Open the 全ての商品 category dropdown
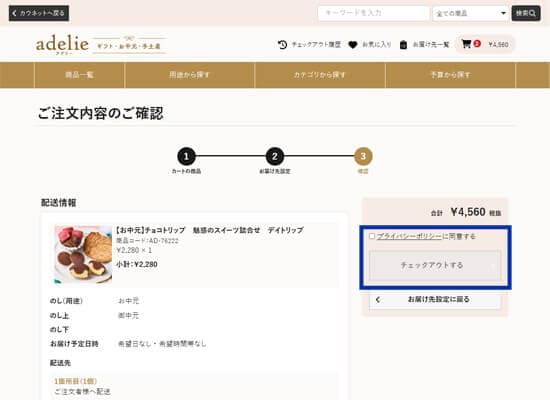Screen dimensions: 550x400 470,13
